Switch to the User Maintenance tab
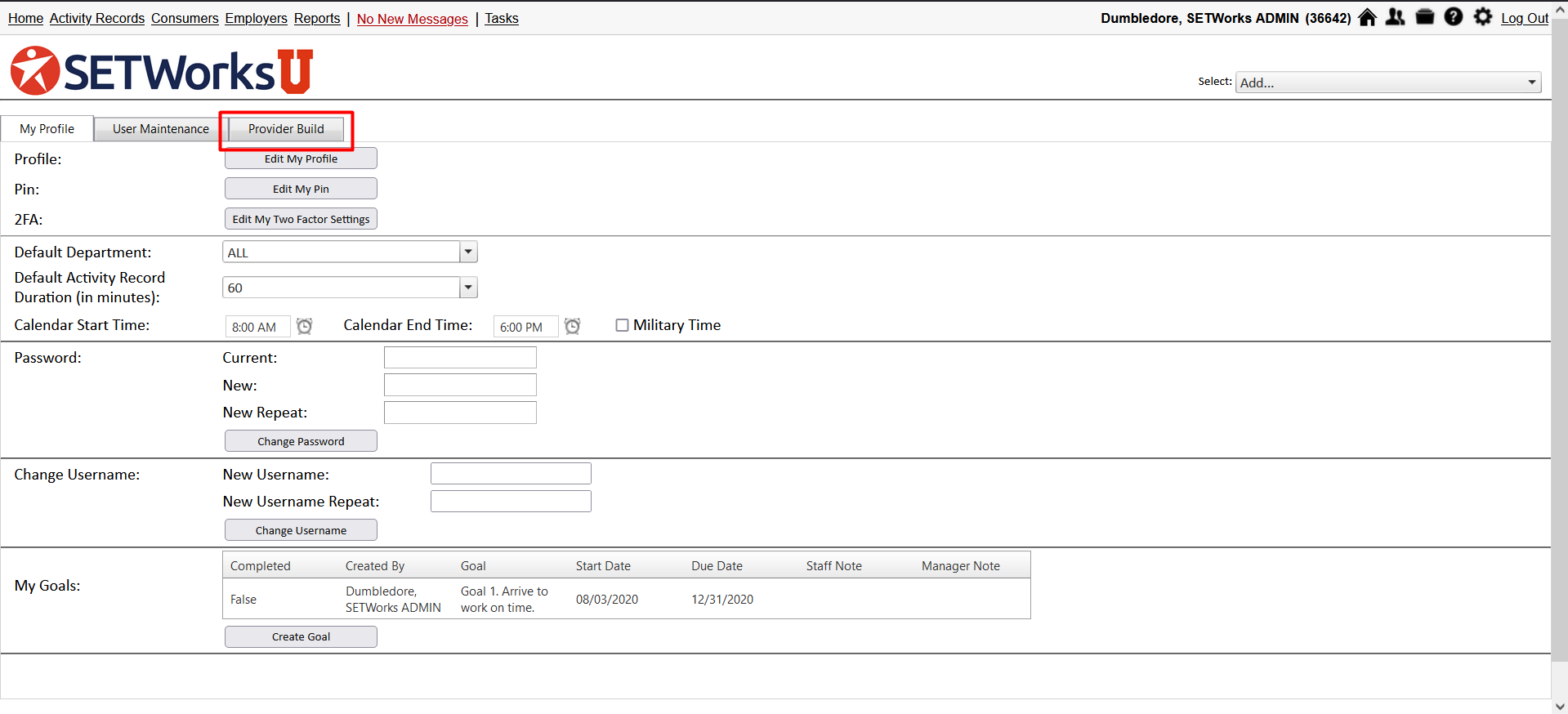 160,129
